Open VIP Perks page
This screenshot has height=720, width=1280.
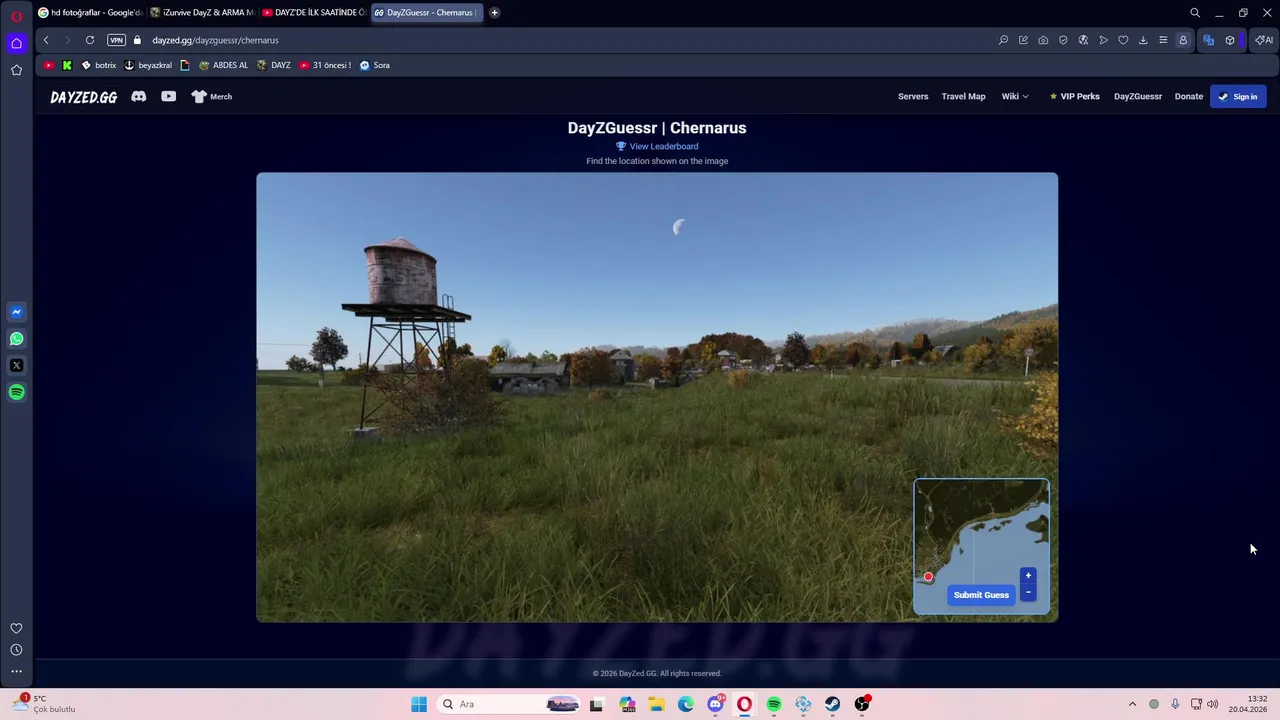[1075, 96]
